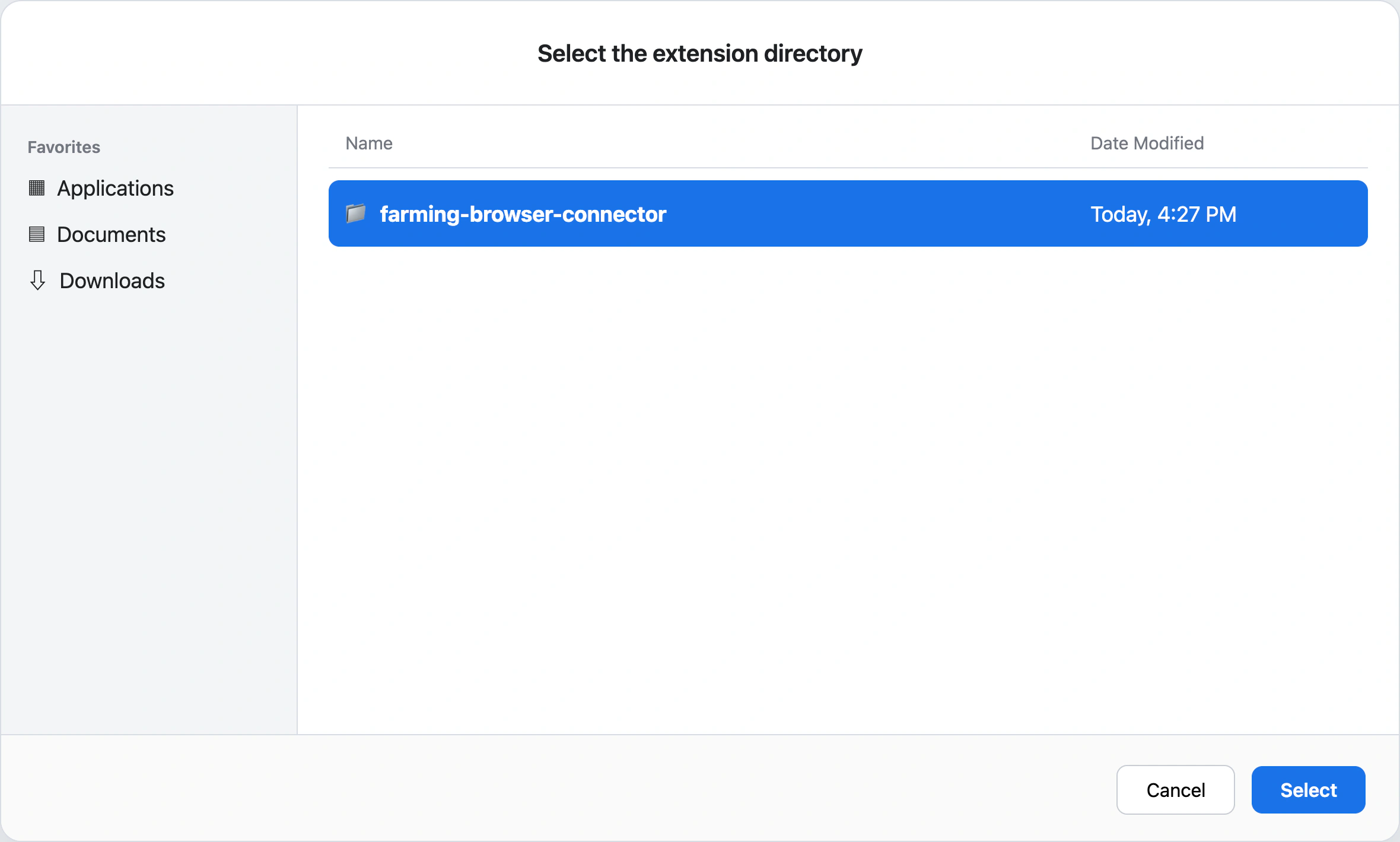Open Documents in Favorites
1400x842 pixels.
coord(111,234)
